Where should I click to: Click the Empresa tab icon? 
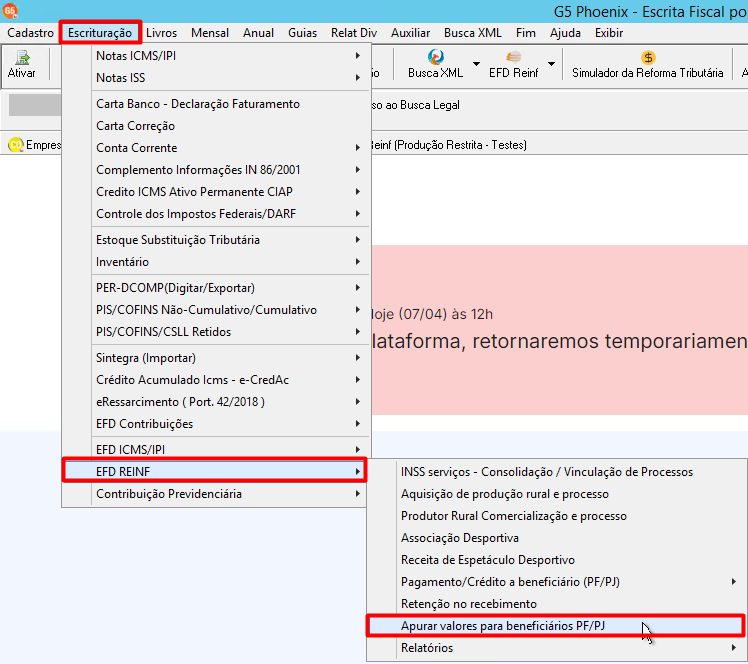tap(16, 145)
